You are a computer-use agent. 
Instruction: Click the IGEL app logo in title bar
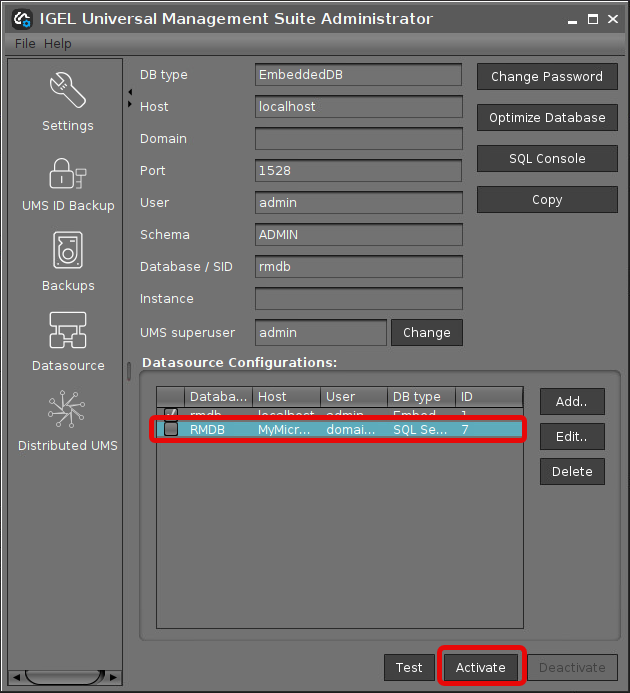[20, 19]
